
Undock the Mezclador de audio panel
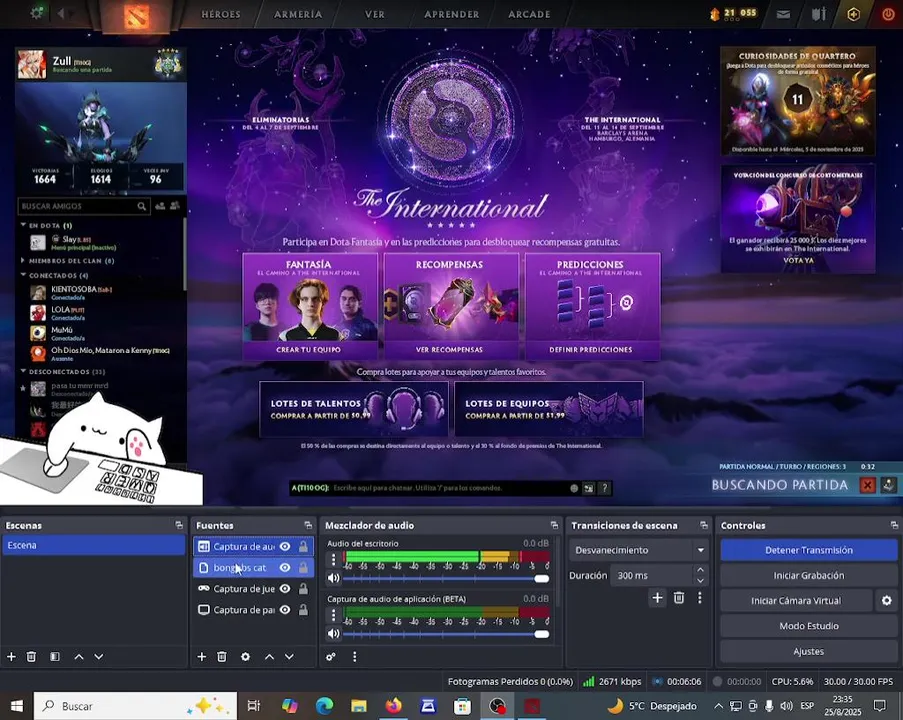[x=554, y=525]
